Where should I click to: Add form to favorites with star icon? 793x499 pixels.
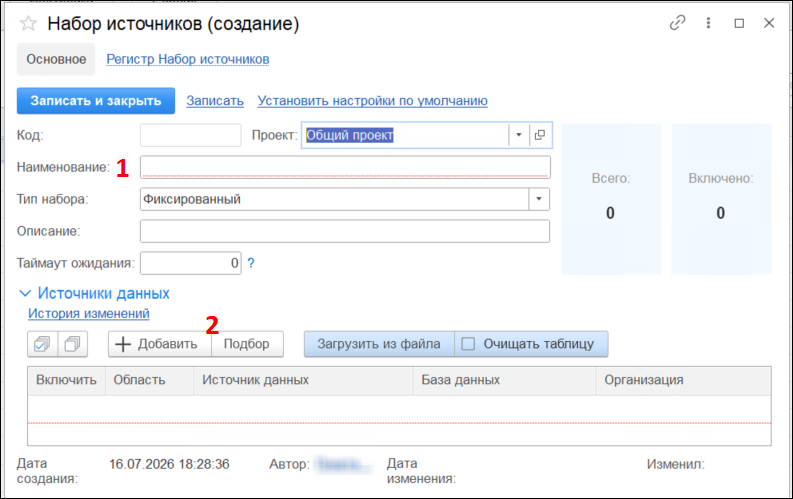[28, 23]
